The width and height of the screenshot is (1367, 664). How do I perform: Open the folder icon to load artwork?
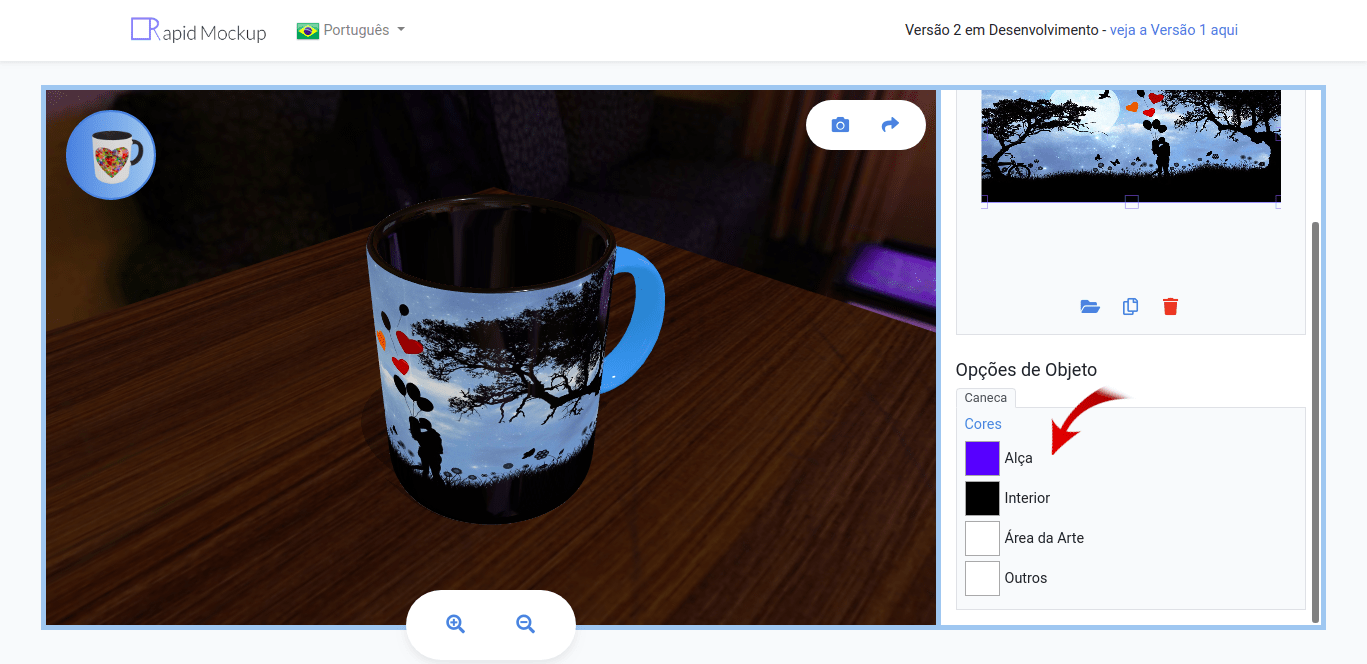point(1089,306)
